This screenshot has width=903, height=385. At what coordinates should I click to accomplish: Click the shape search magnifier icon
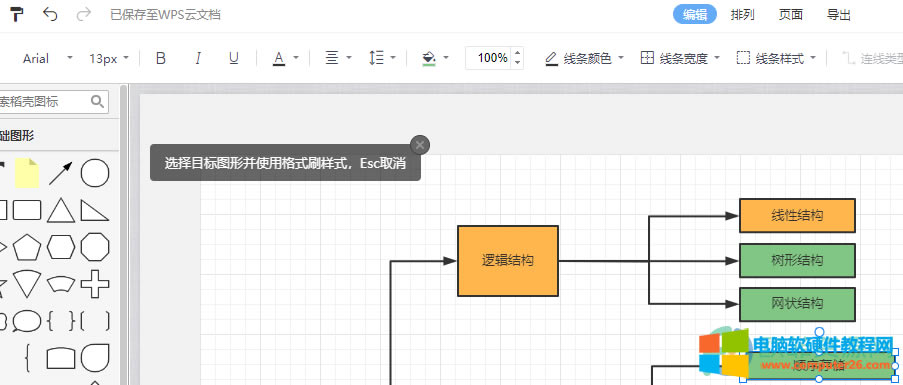coord(97,102)
